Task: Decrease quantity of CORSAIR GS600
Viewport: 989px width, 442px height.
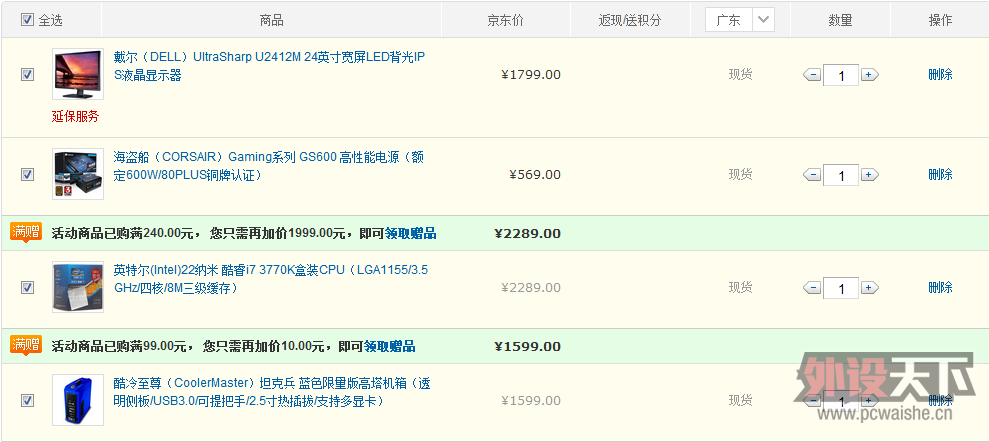Action: click(812, 175)
